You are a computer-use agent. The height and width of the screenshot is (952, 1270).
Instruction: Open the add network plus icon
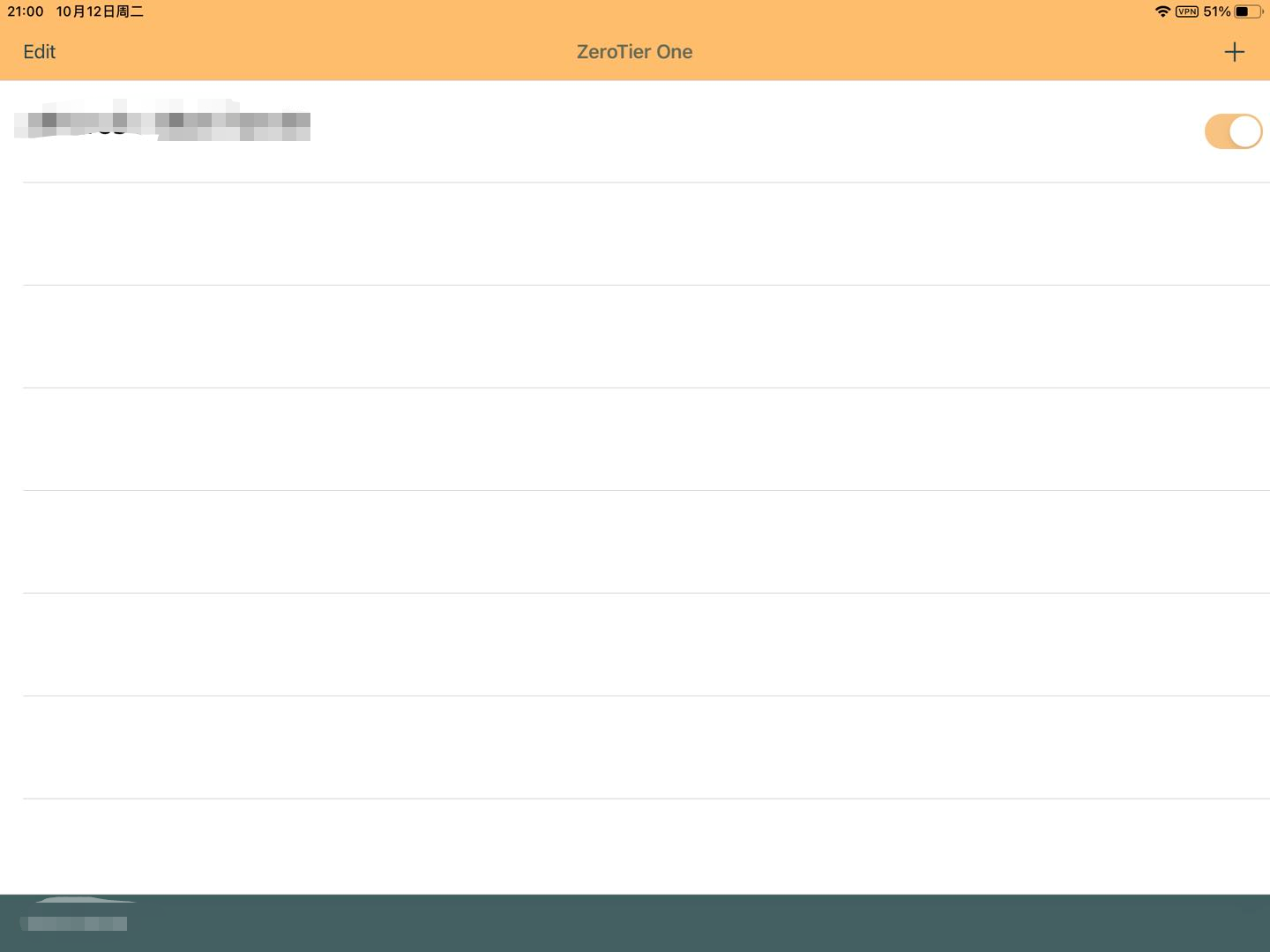1235,51
